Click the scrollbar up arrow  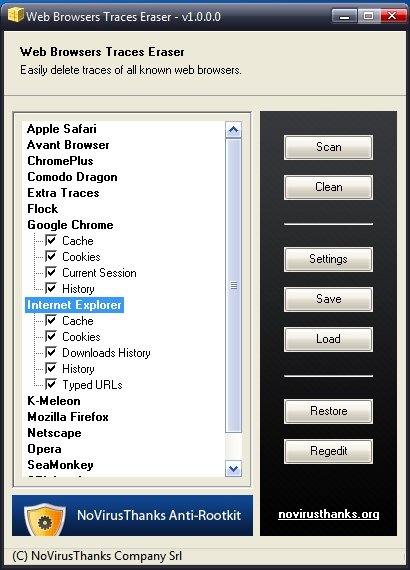pyautogui.click(x=233, y=129)
